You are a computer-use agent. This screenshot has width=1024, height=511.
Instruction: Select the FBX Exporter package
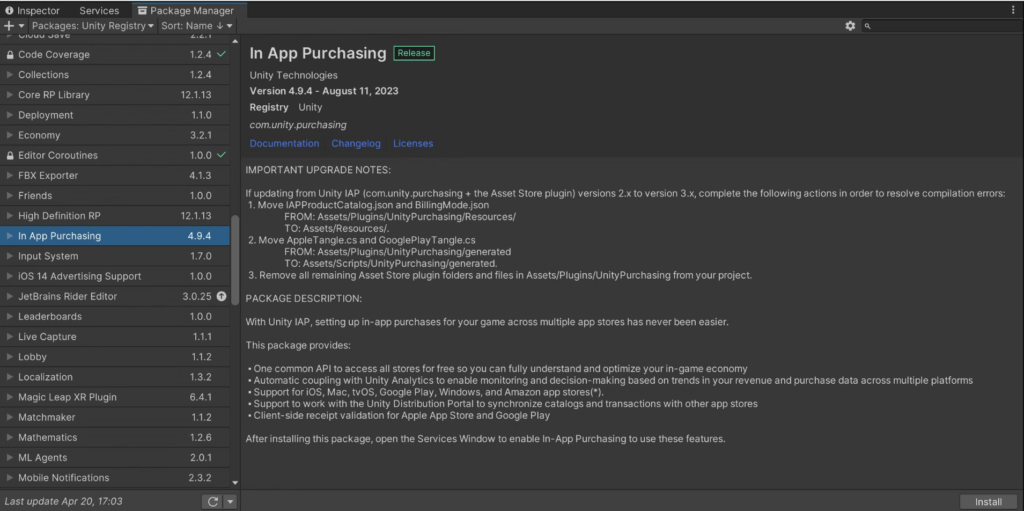(115, 175)
